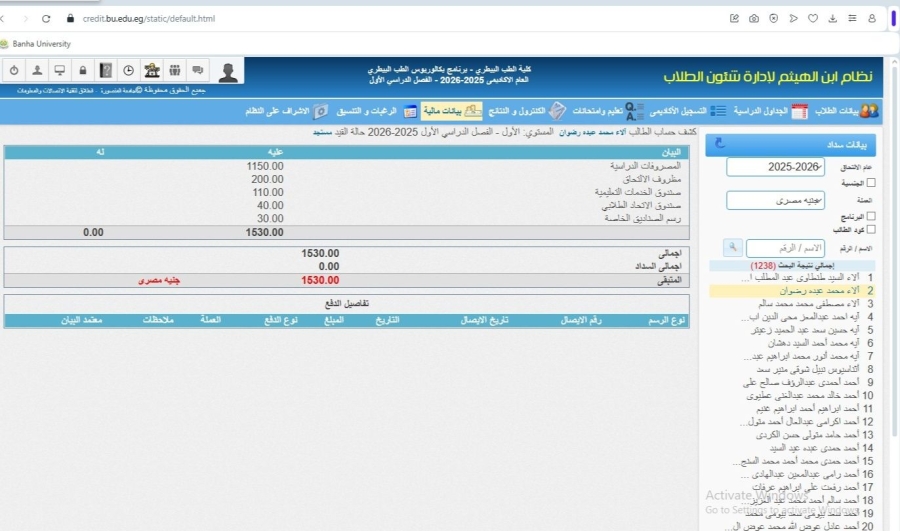Open the التسجيل الأكاديمي registration menu
900x531 pixels.
688,111
